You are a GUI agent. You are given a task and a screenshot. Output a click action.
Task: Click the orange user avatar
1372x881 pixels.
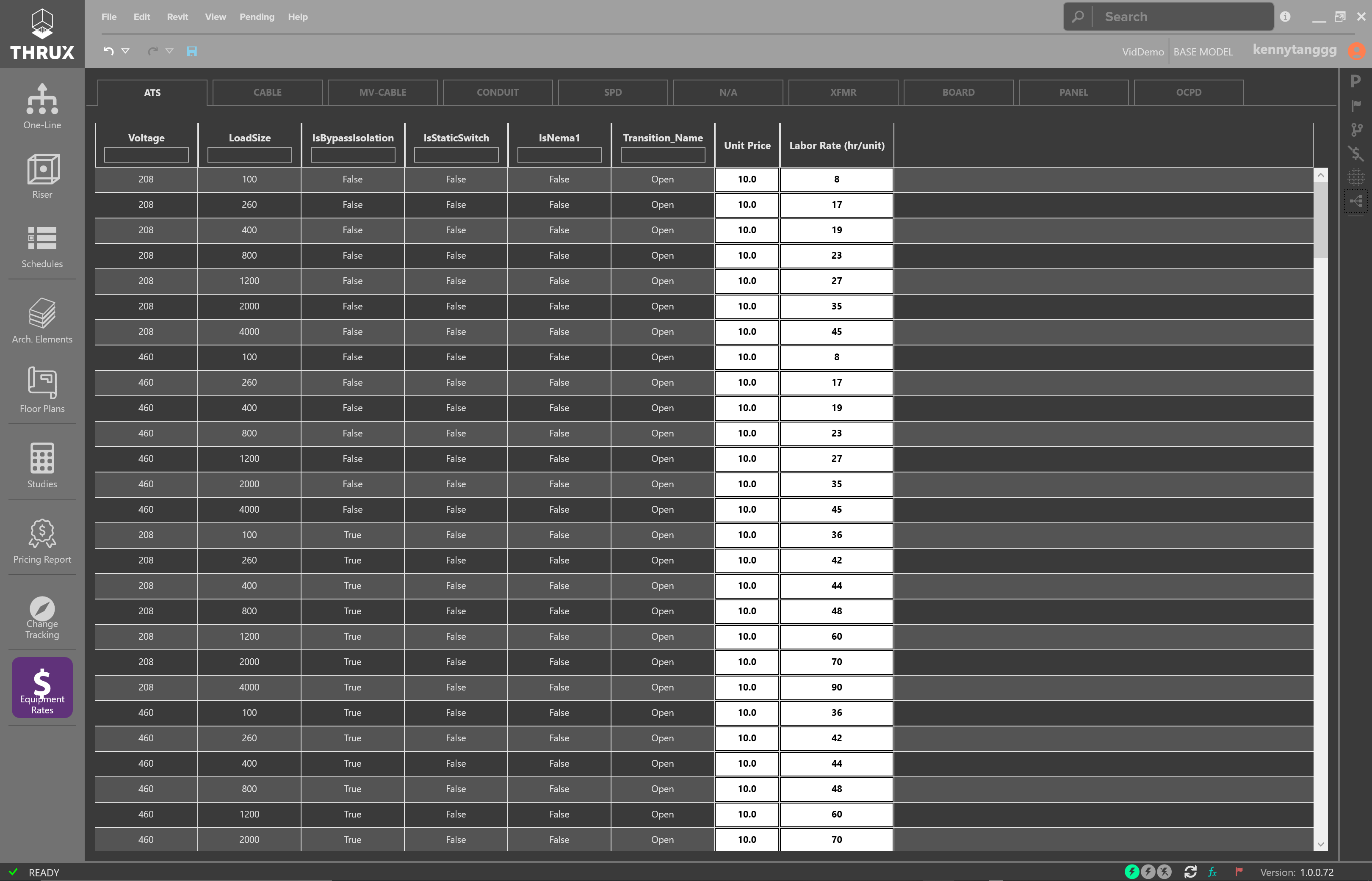[x=1357, y=51]
